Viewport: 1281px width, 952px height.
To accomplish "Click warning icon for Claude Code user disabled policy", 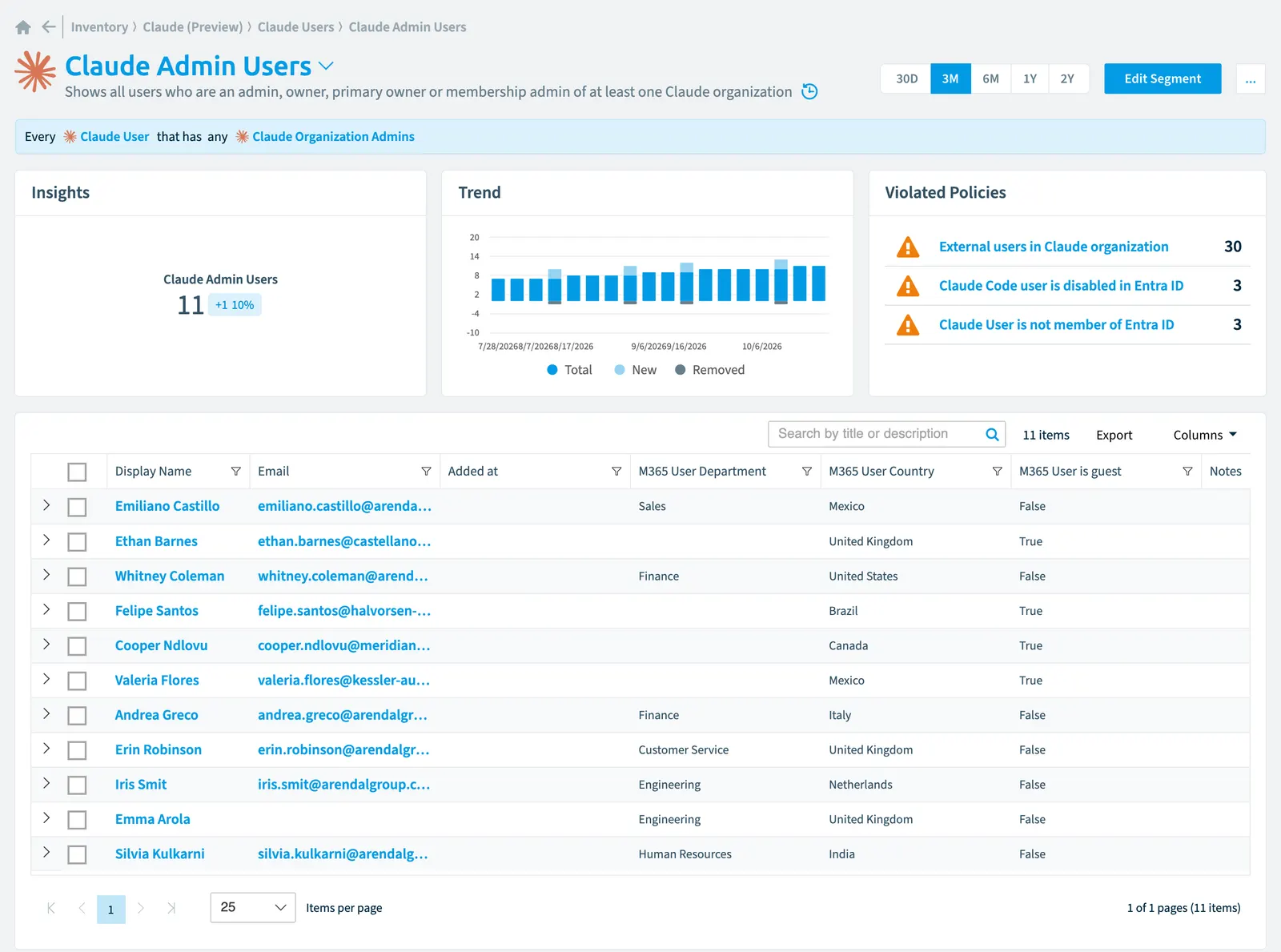I will coord(908,286).
